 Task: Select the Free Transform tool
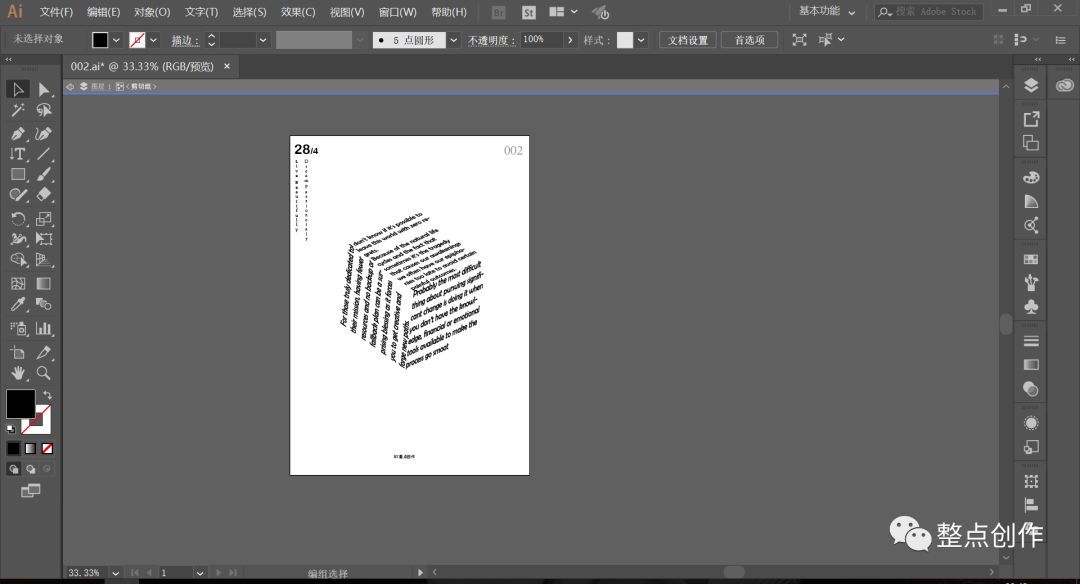(44, 240)
